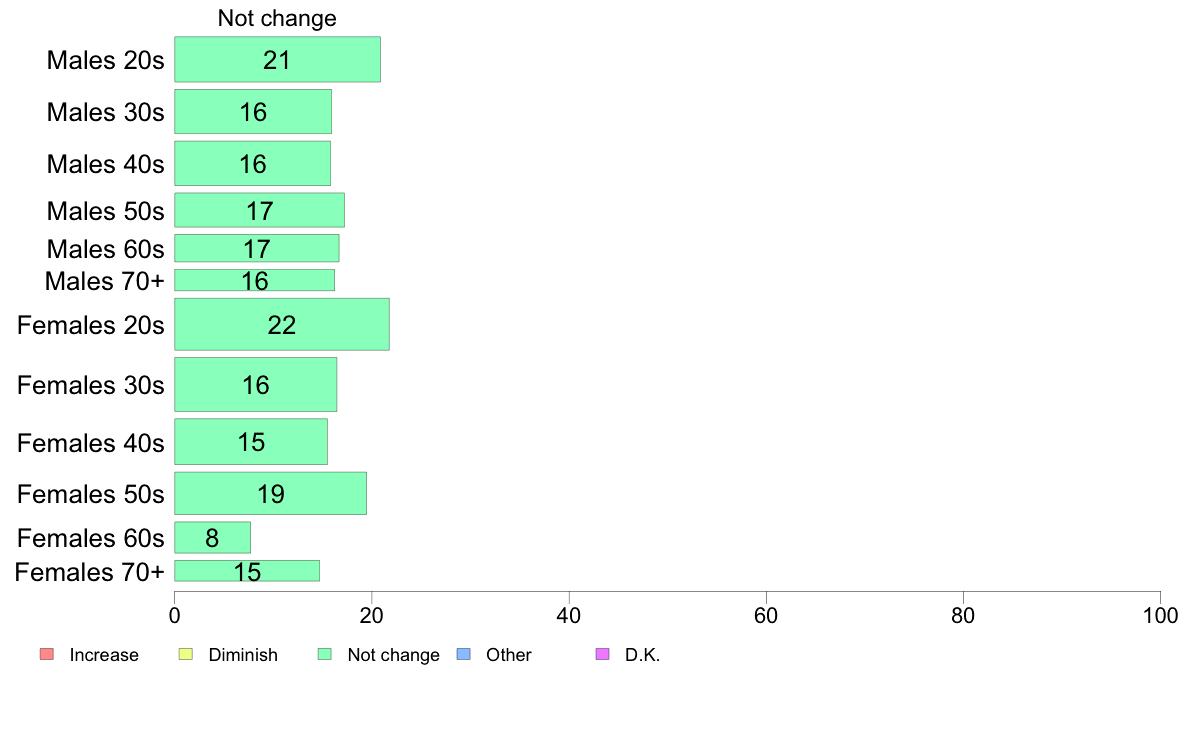Click the 100 tick on the x-axis

(1160, 615)
